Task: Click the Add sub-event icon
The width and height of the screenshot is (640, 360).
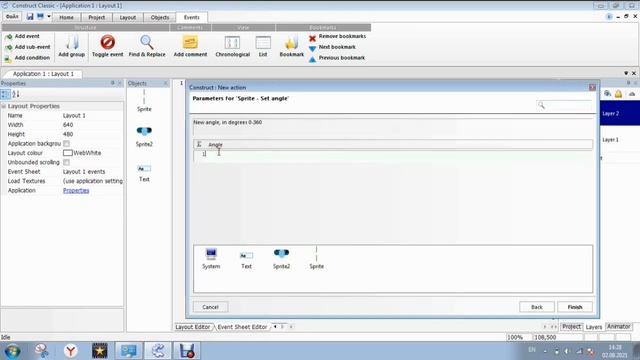Action: point(9,47)
